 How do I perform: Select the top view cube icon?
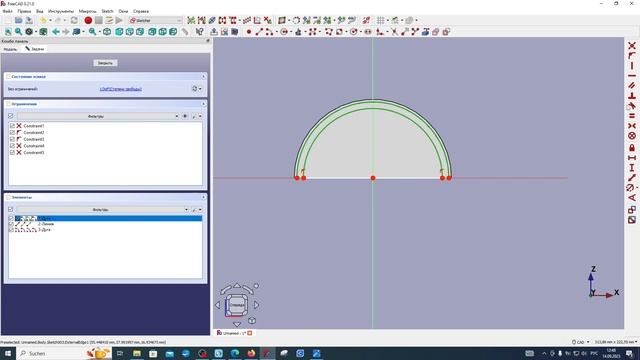pyautogui.click(x=130, y=31)
